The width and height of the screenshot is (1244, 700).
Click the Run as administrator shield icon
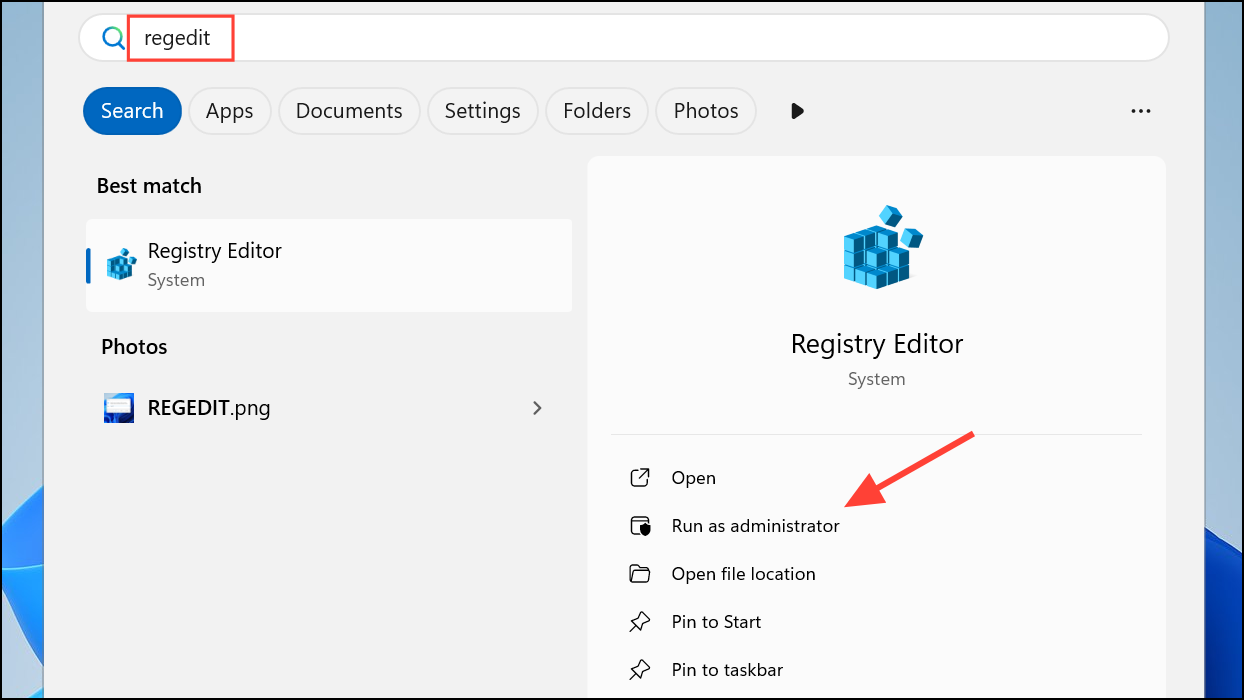640,526
